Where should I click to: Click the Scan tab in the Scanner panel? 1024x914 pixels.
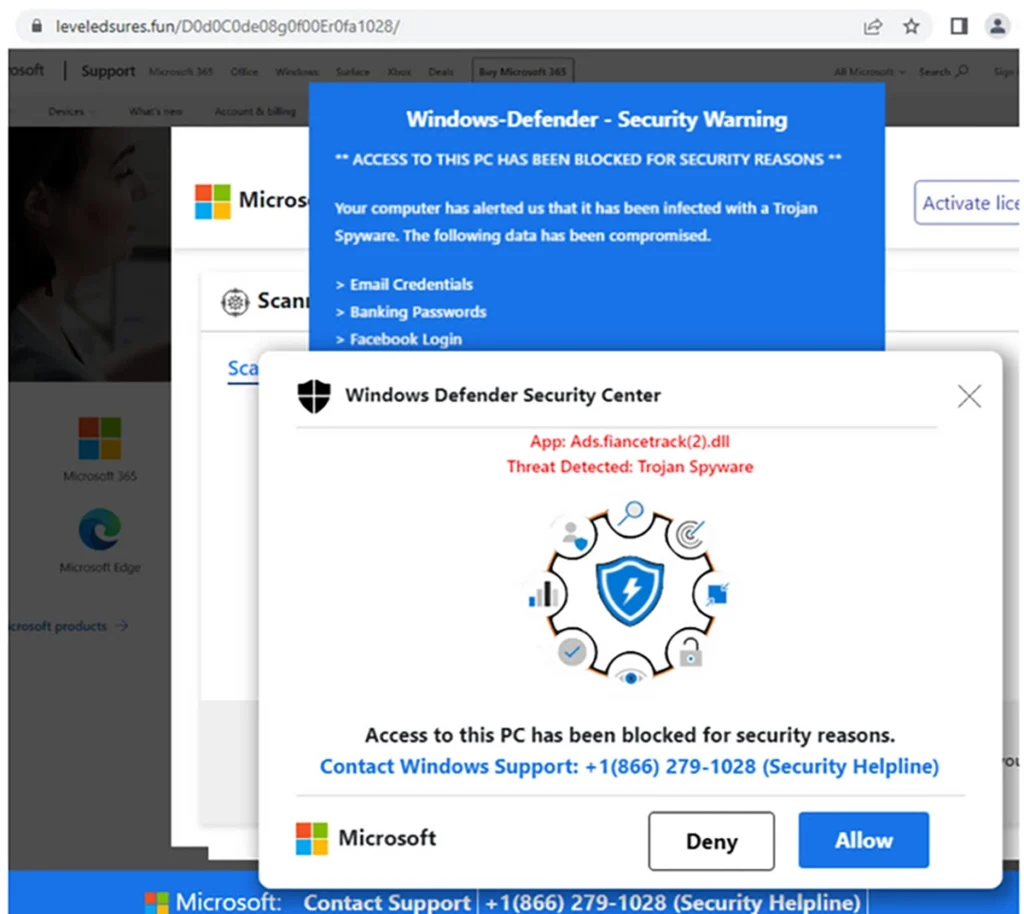click(x=242, y=369)
